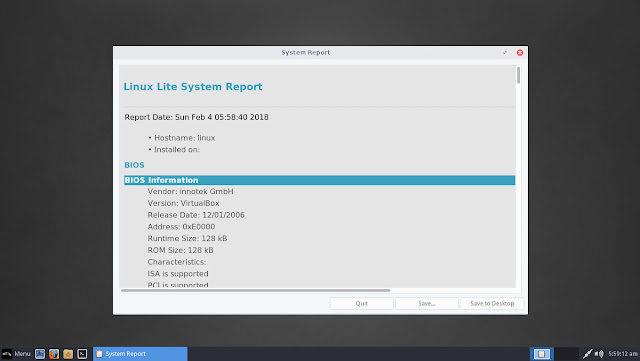Click the Save... button
Viewport: 640px width, 361px height.
click(x=427, y=303)
